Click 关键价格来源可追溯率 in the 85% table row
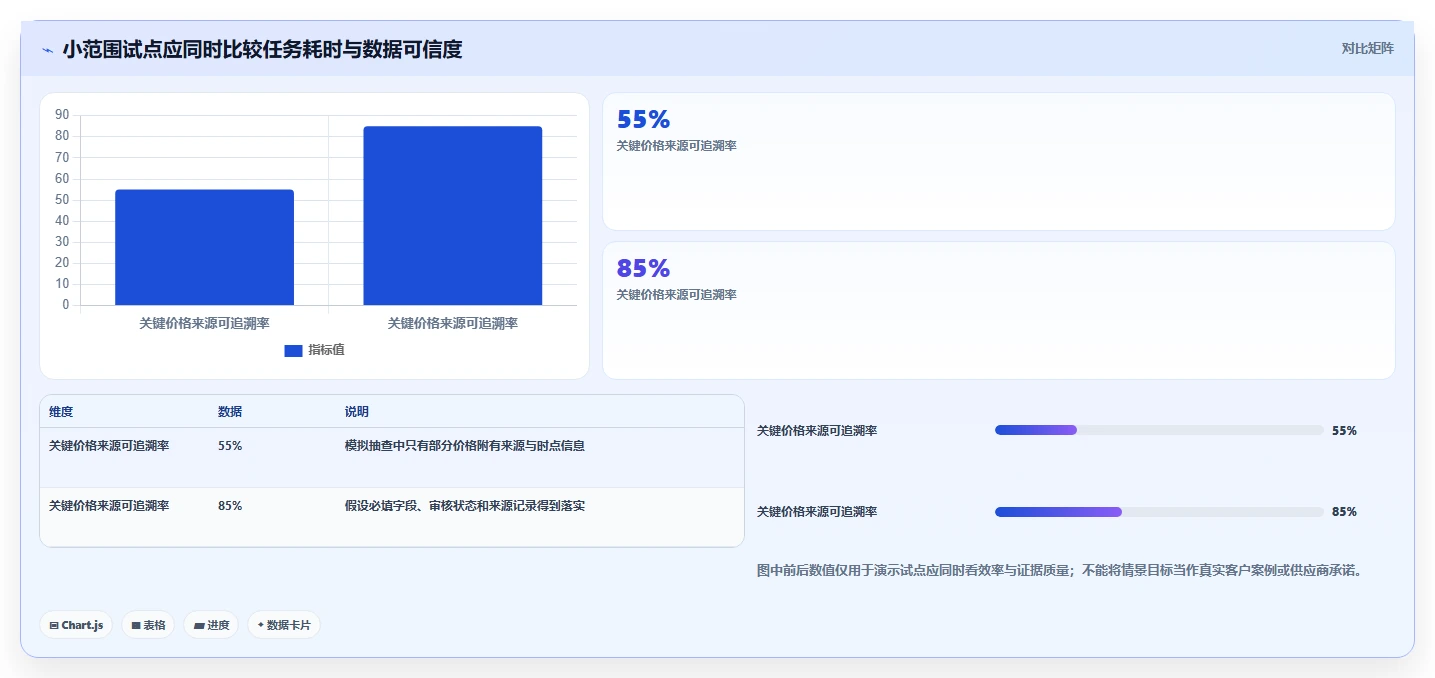Screen dimensions: 1435x678 [109, 506]
